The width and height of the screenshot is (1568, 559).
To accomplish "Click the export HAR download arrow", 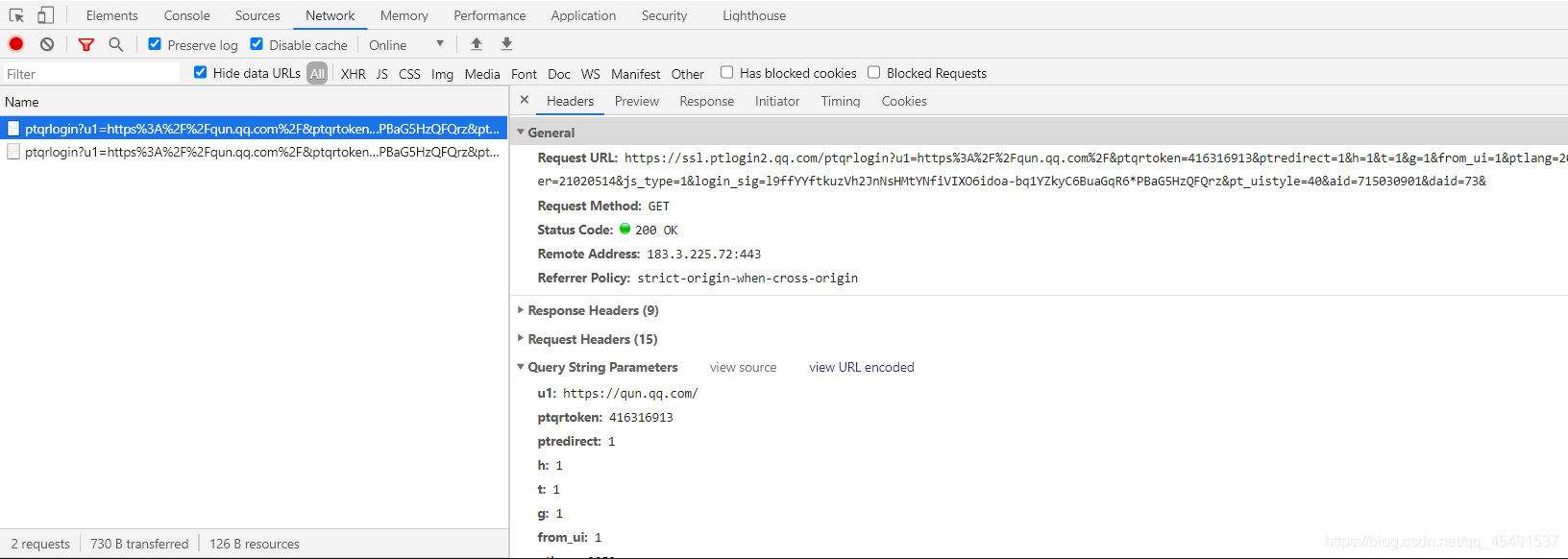I will 506,44.
